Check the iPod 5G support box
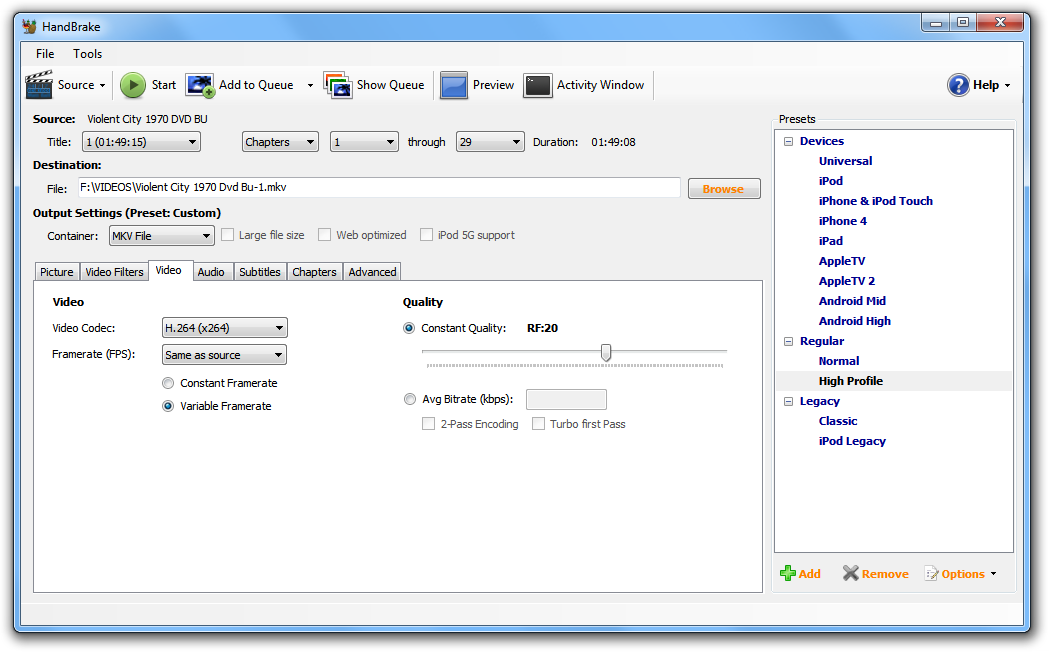The width and height of the screenshot is (1049, 652). coord(426,235)
